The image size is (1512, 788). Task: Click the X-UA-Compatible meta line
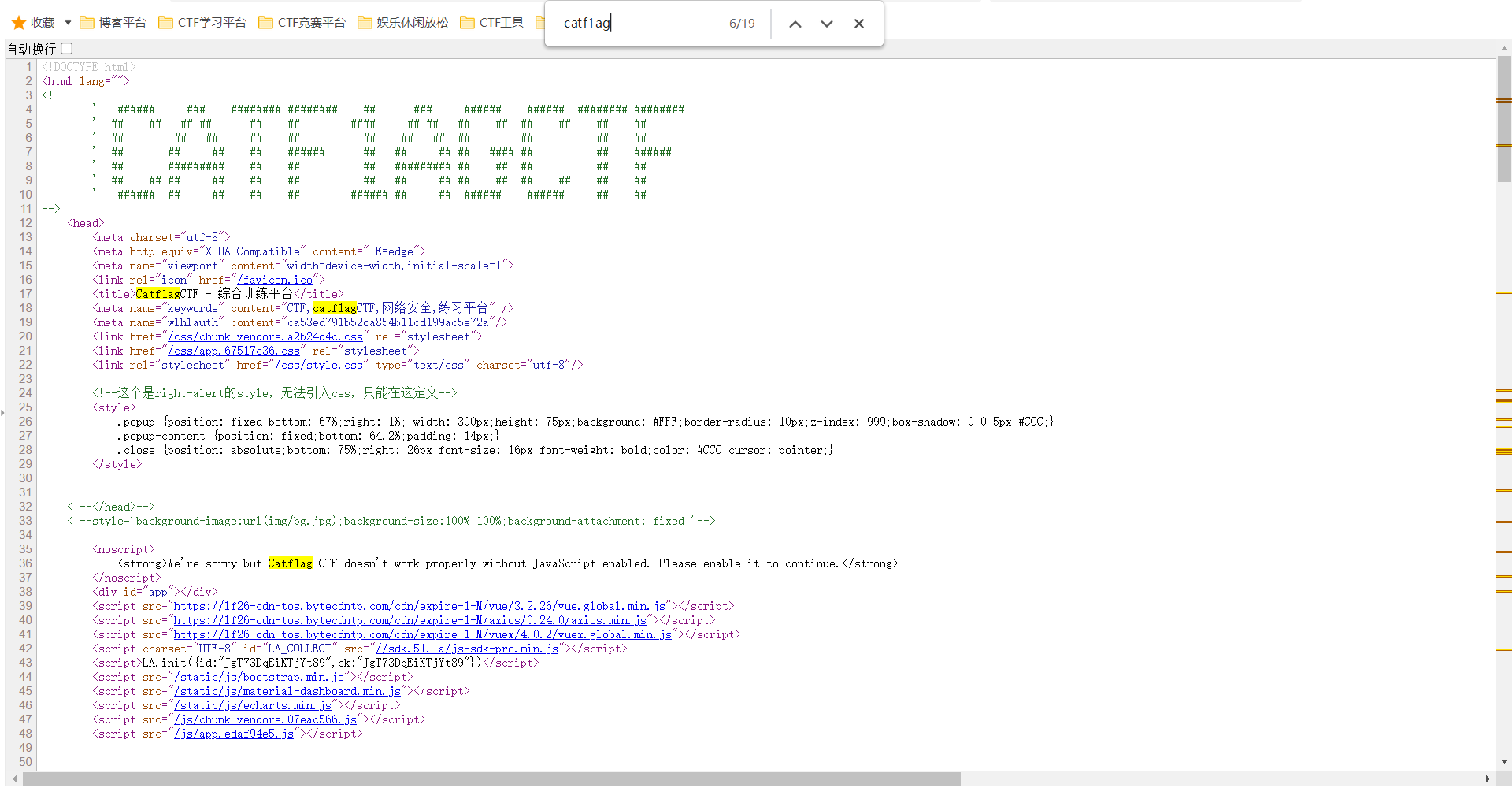(259, 251)
